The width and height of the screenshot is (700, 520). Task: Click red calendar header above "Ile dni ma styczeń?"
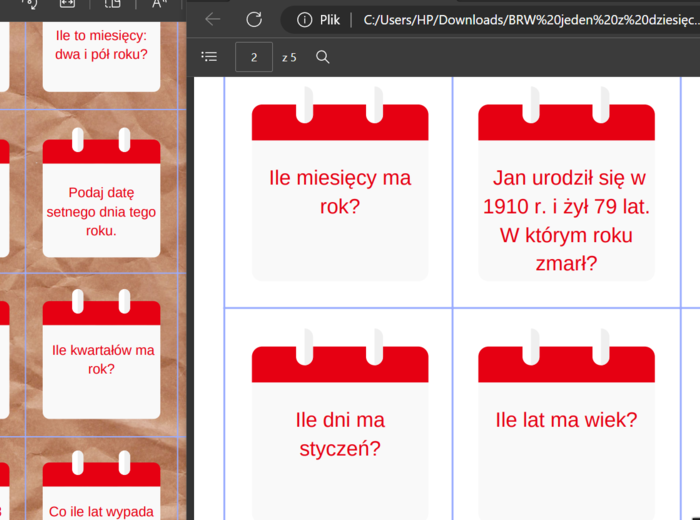click(340, 365)
